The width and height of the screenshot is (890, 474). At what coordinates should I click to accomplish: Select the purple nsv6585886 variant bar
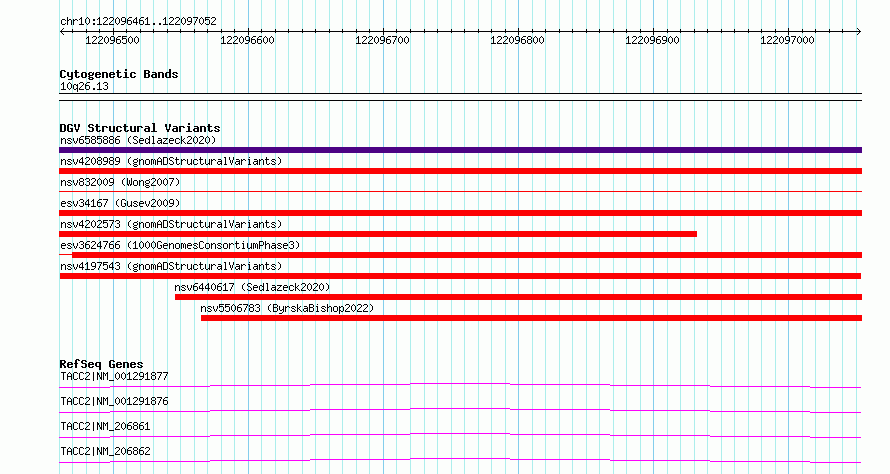[x=460, y=150]
